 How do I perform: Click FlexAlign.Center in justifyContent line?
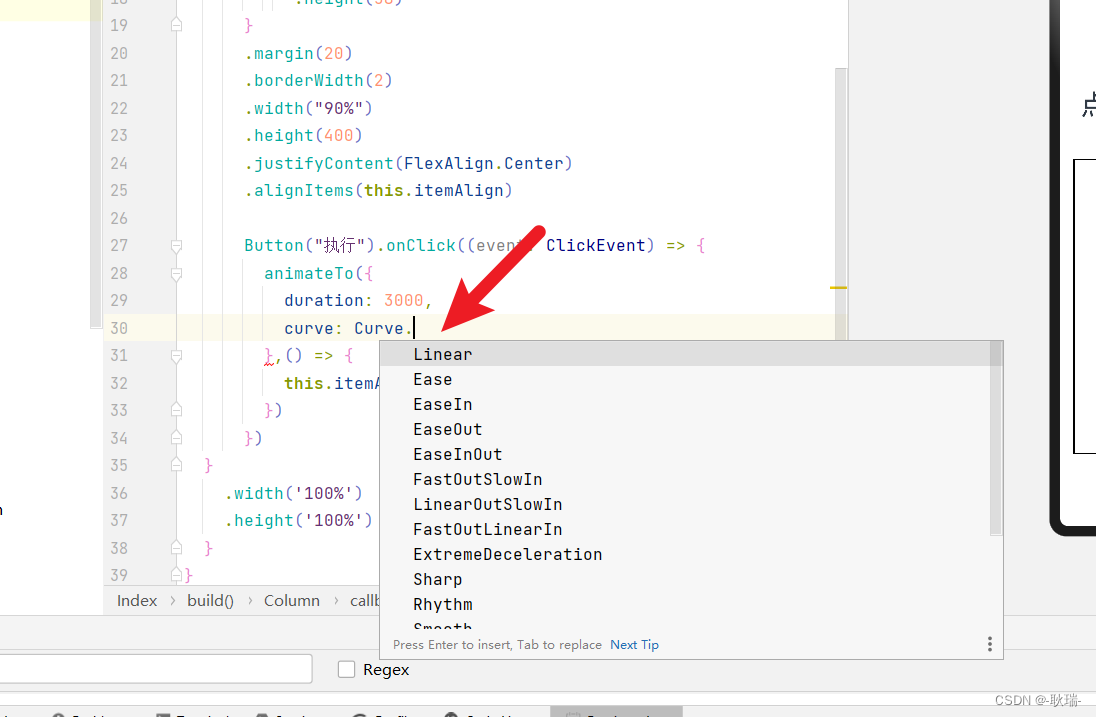484,164
